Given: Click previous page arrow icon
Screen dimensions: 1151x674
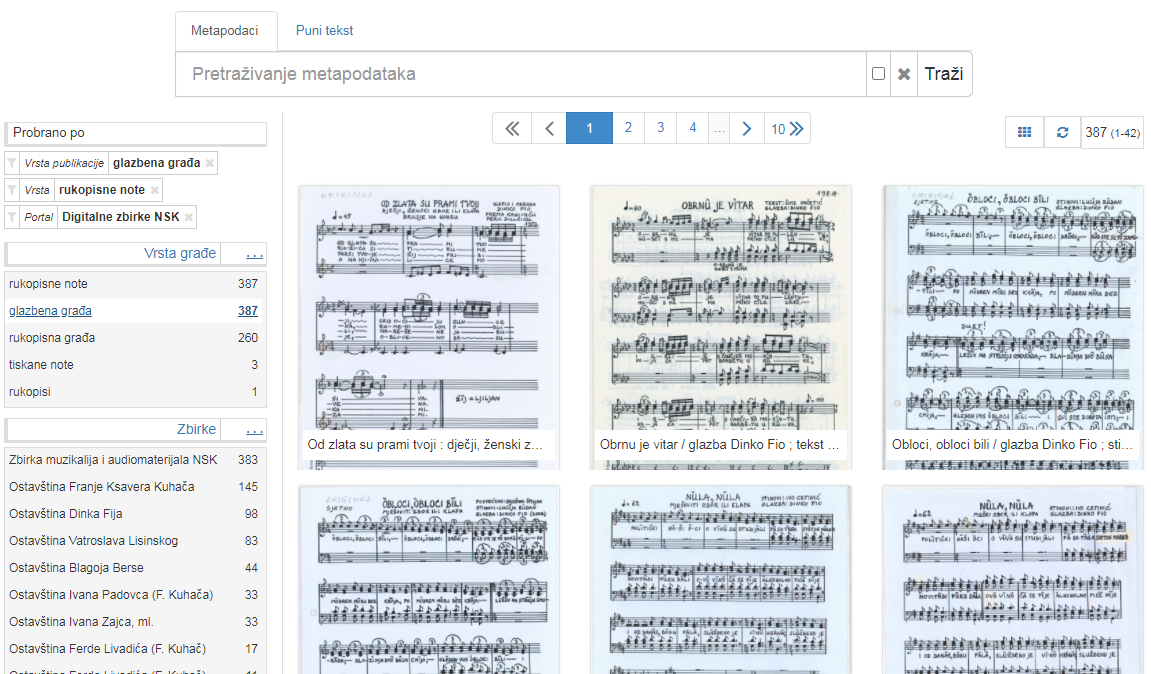Looking at the screenshot, I should point(548,128).
